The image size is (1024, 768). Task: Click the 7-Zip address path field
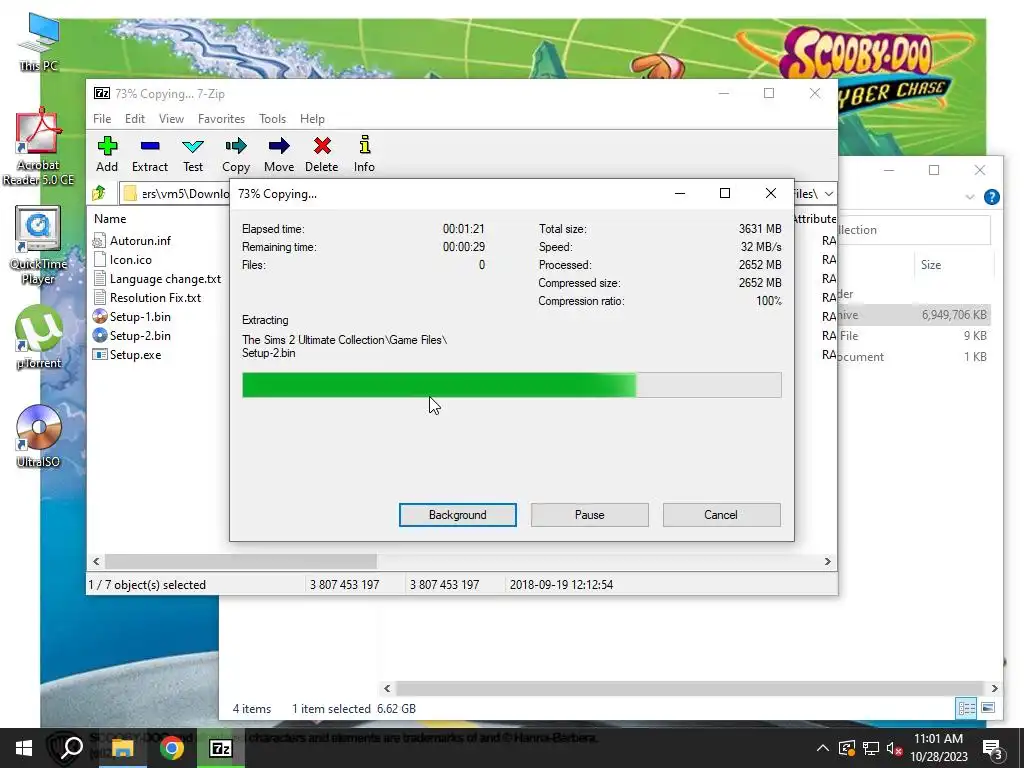174,193
